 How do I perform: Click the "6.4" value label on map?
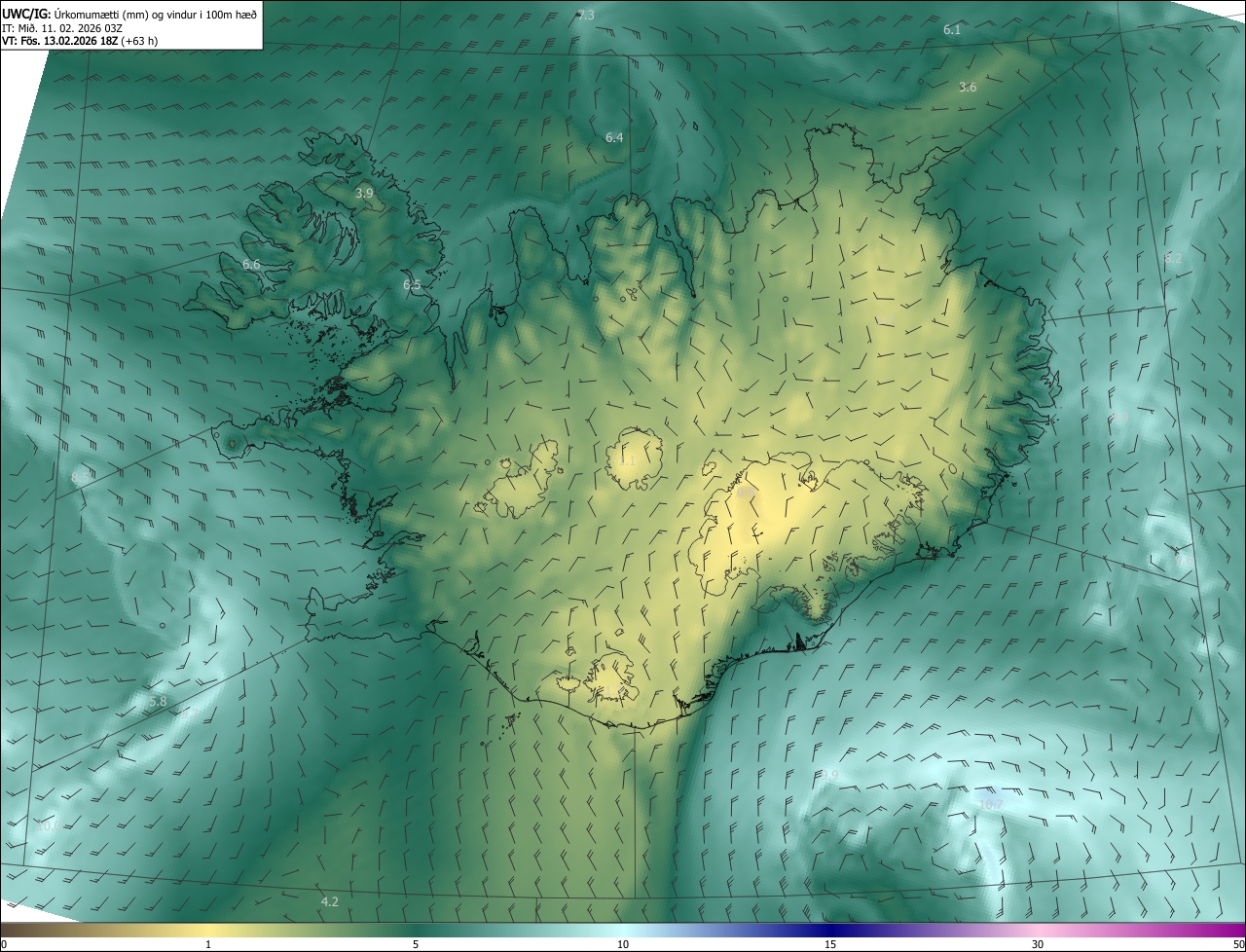click(614, 137)
